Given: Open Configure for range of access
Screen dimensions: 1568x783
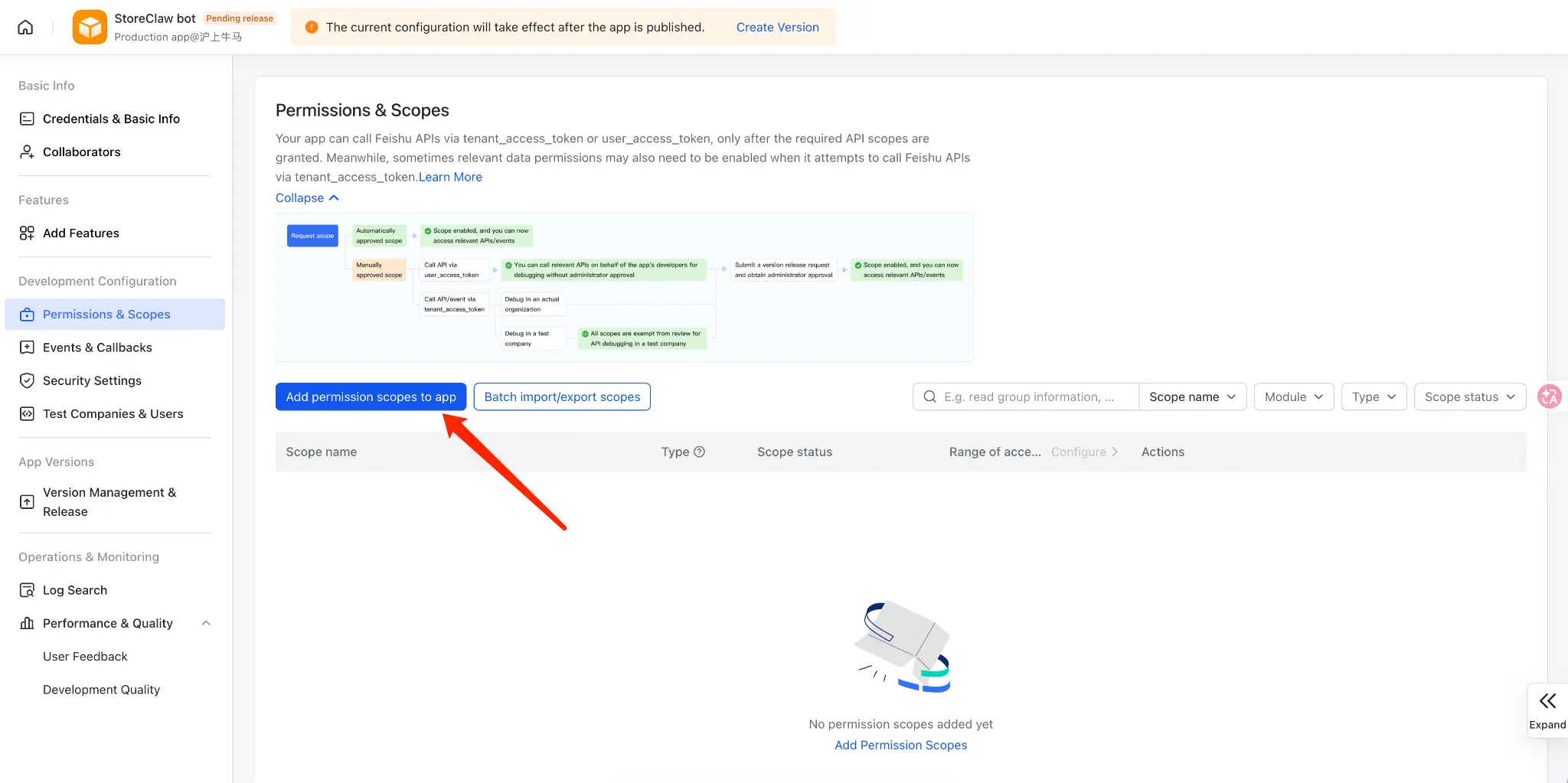Looking at the screenshot, I should [1084, 452].
